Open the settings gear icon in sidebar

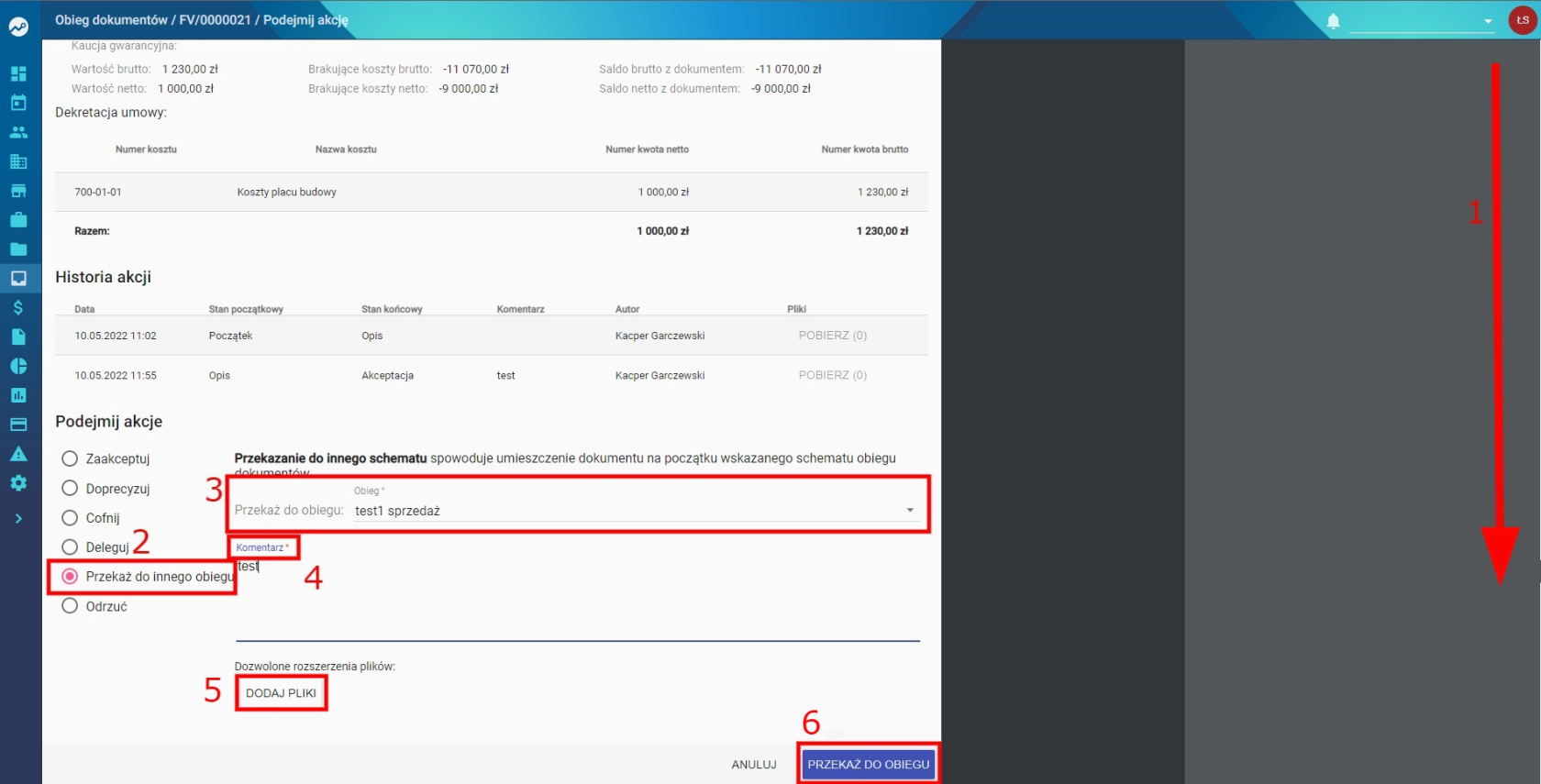pyautogui.click(x=18, y=483)
